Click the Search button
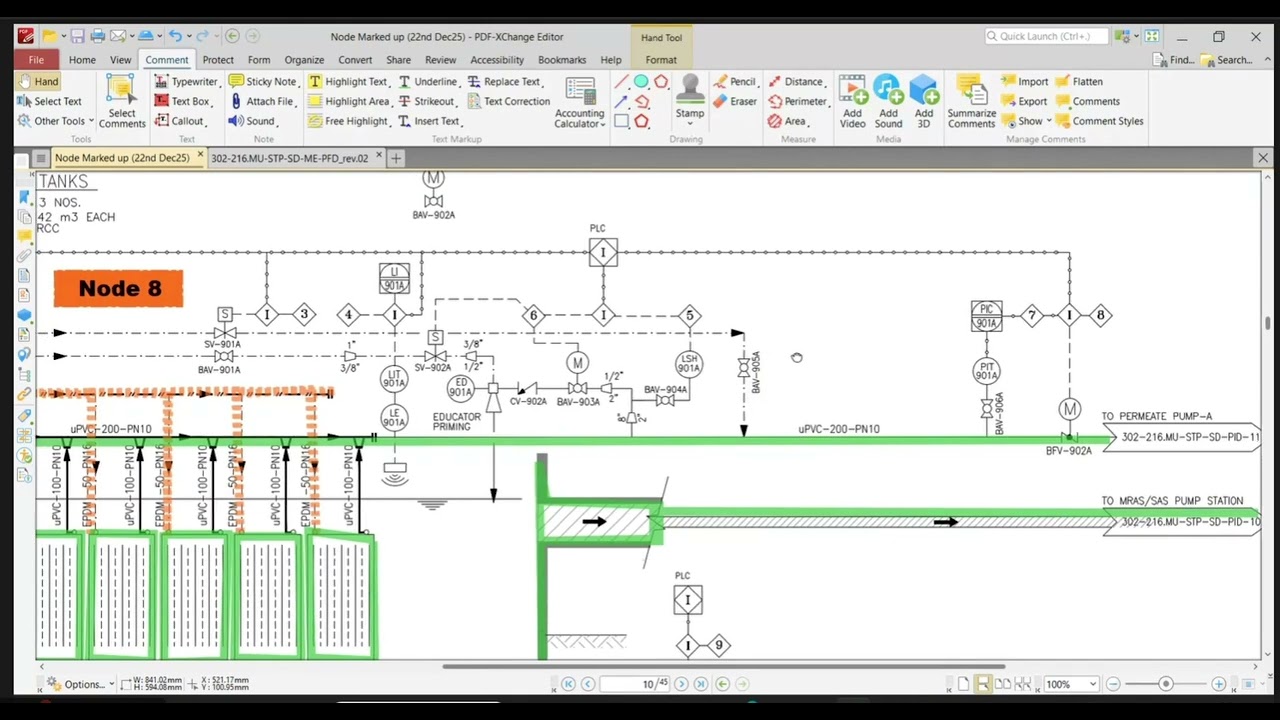The width and height of the screenshot is (1280, 720). (1226, 60)
